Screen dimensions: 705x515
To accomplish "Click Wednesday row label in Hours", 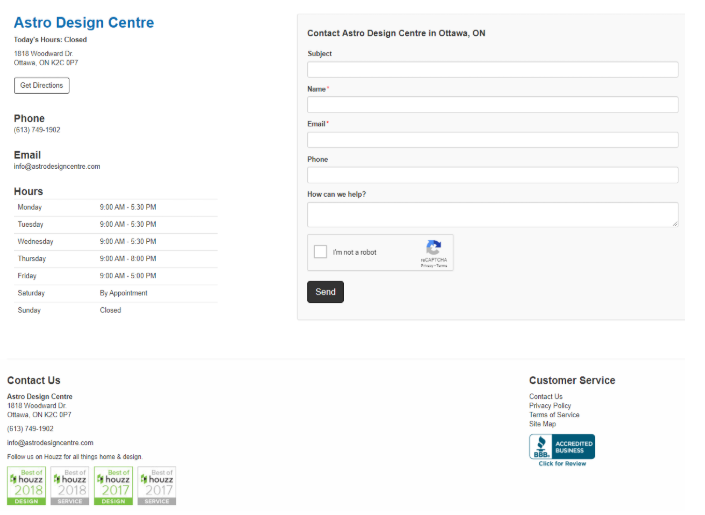I will [36, 242].
